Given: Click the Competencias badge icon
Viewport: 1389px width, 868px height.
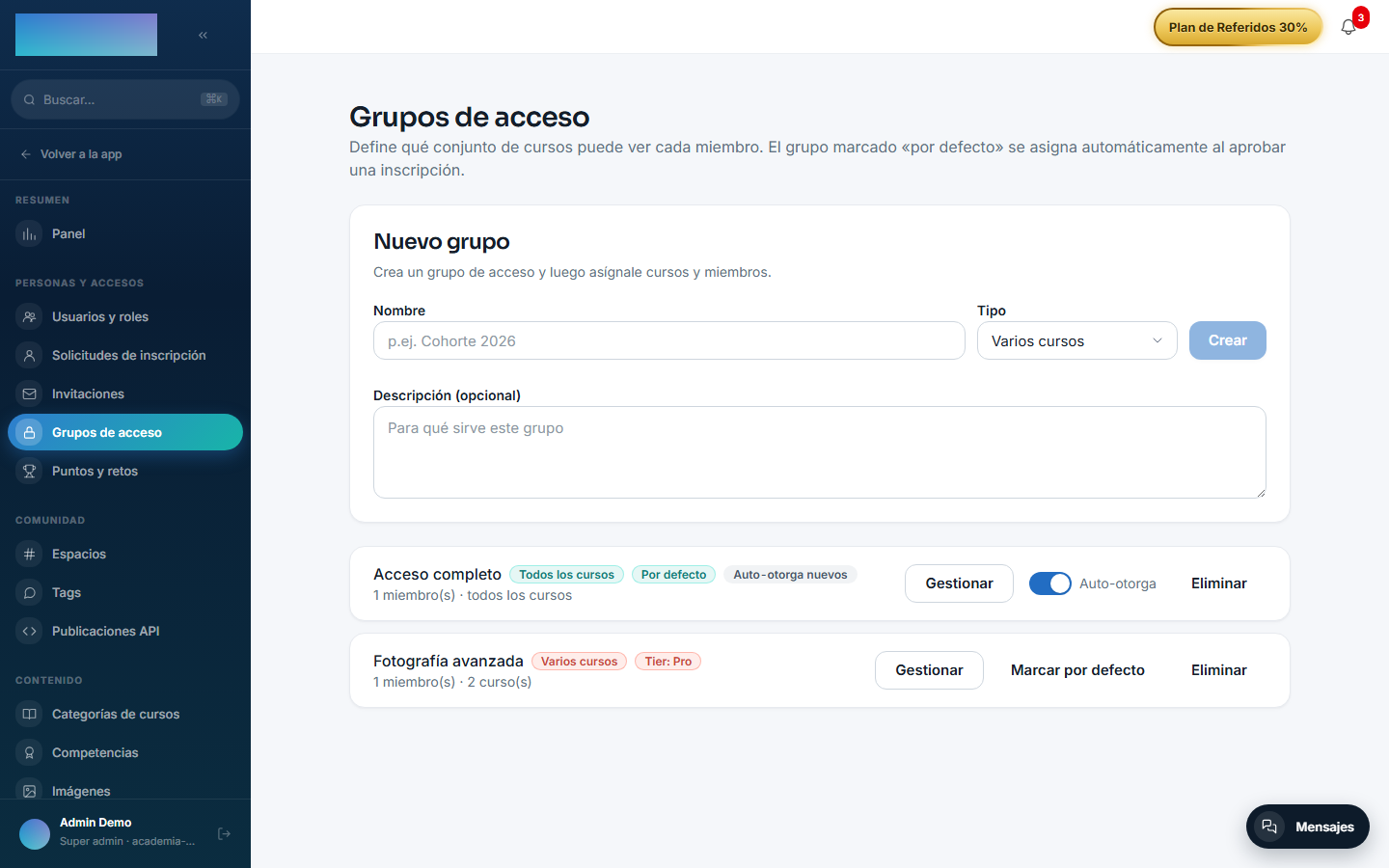Looking at the screenshot, I should point(30,752).
